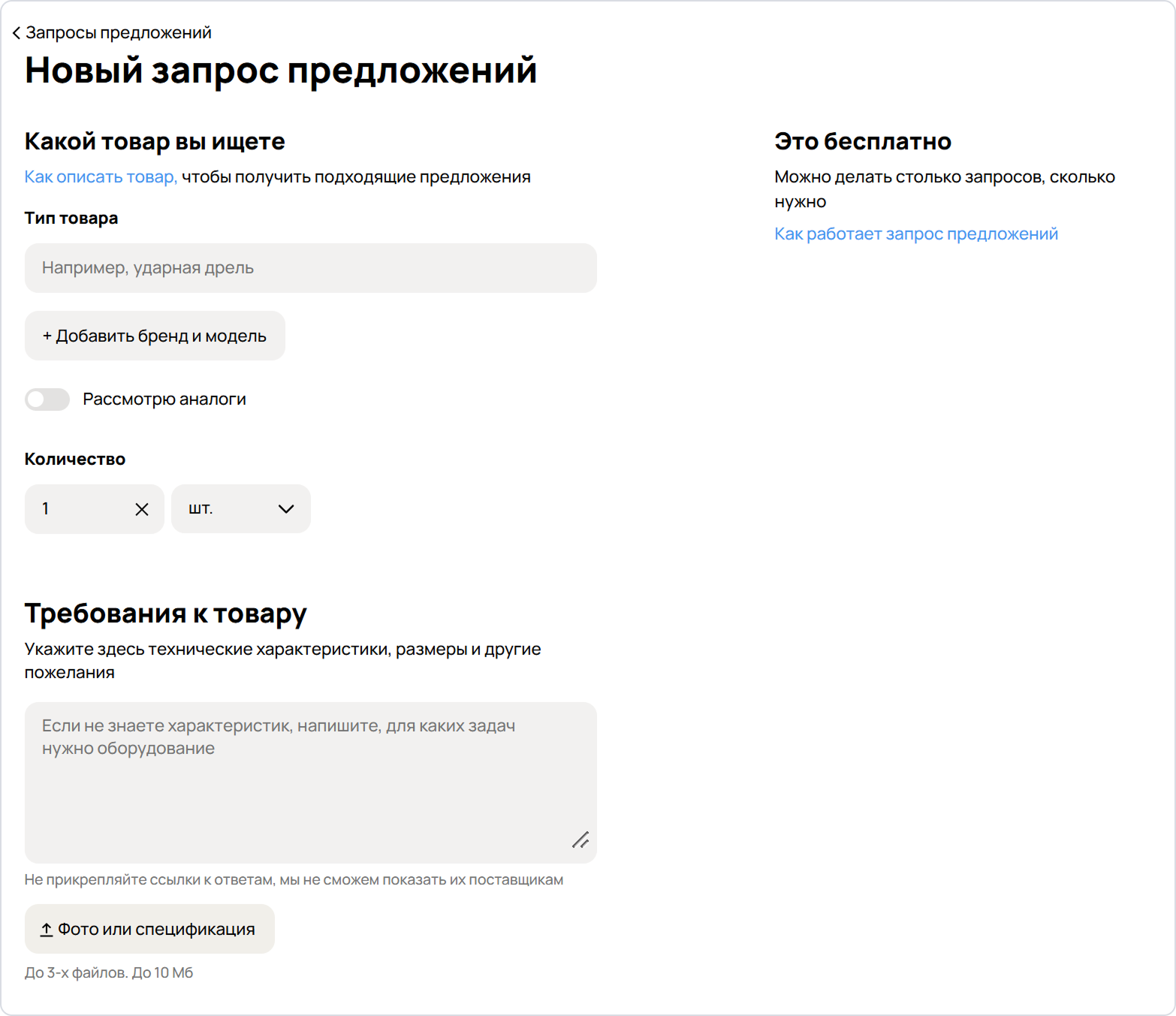
Task: Click inside the product requirements text area
Action: point(310,782)
